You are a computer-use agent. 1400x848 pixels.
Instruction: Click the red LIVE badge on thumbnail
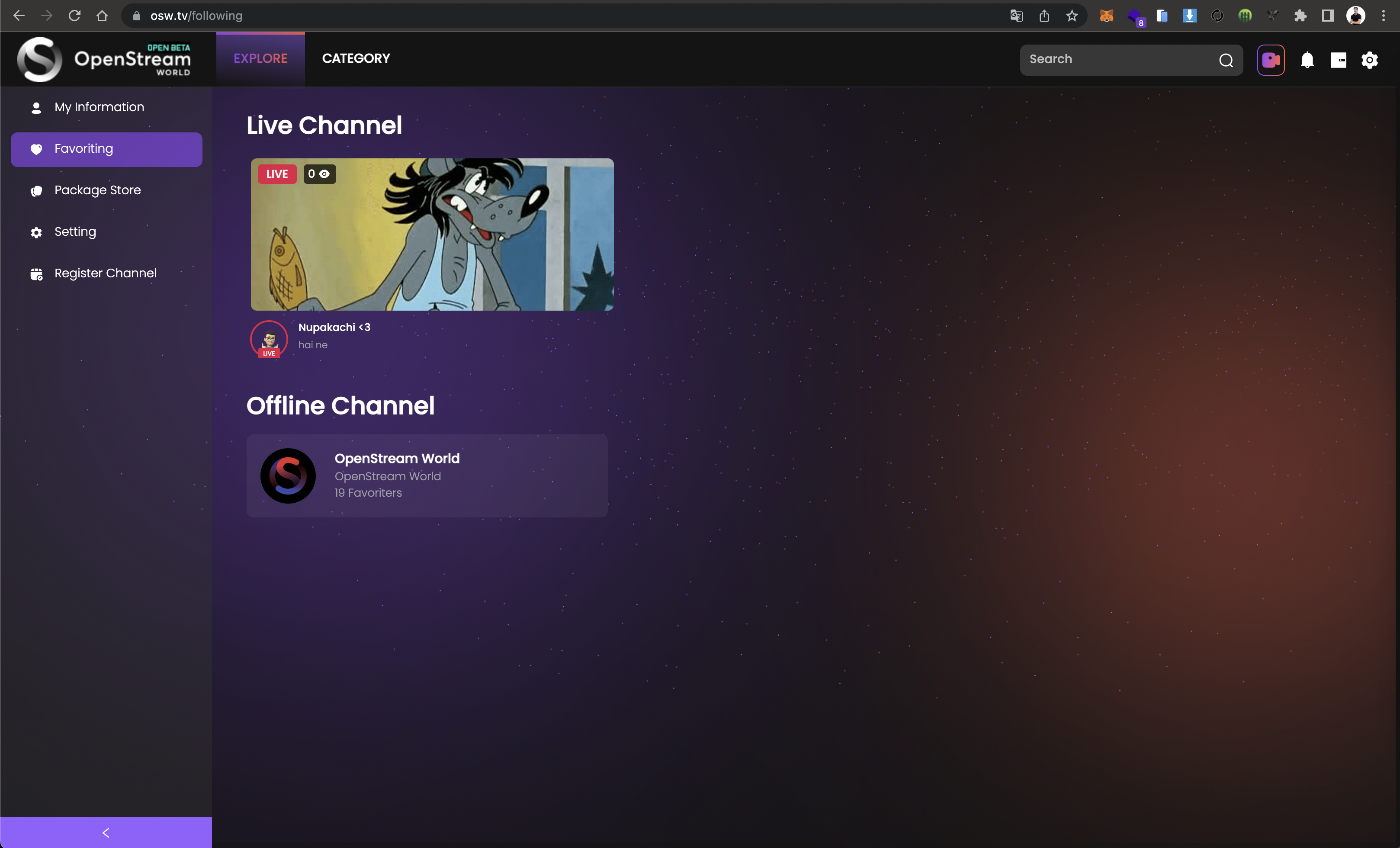point(277,174)
